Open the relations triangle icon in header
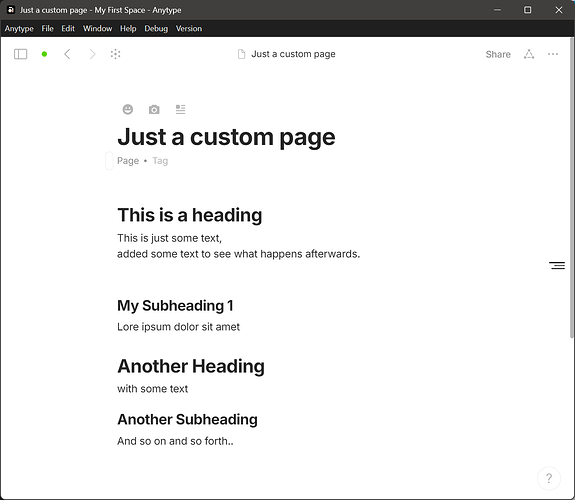Screen dimensions: 575x500 (529, 54)
